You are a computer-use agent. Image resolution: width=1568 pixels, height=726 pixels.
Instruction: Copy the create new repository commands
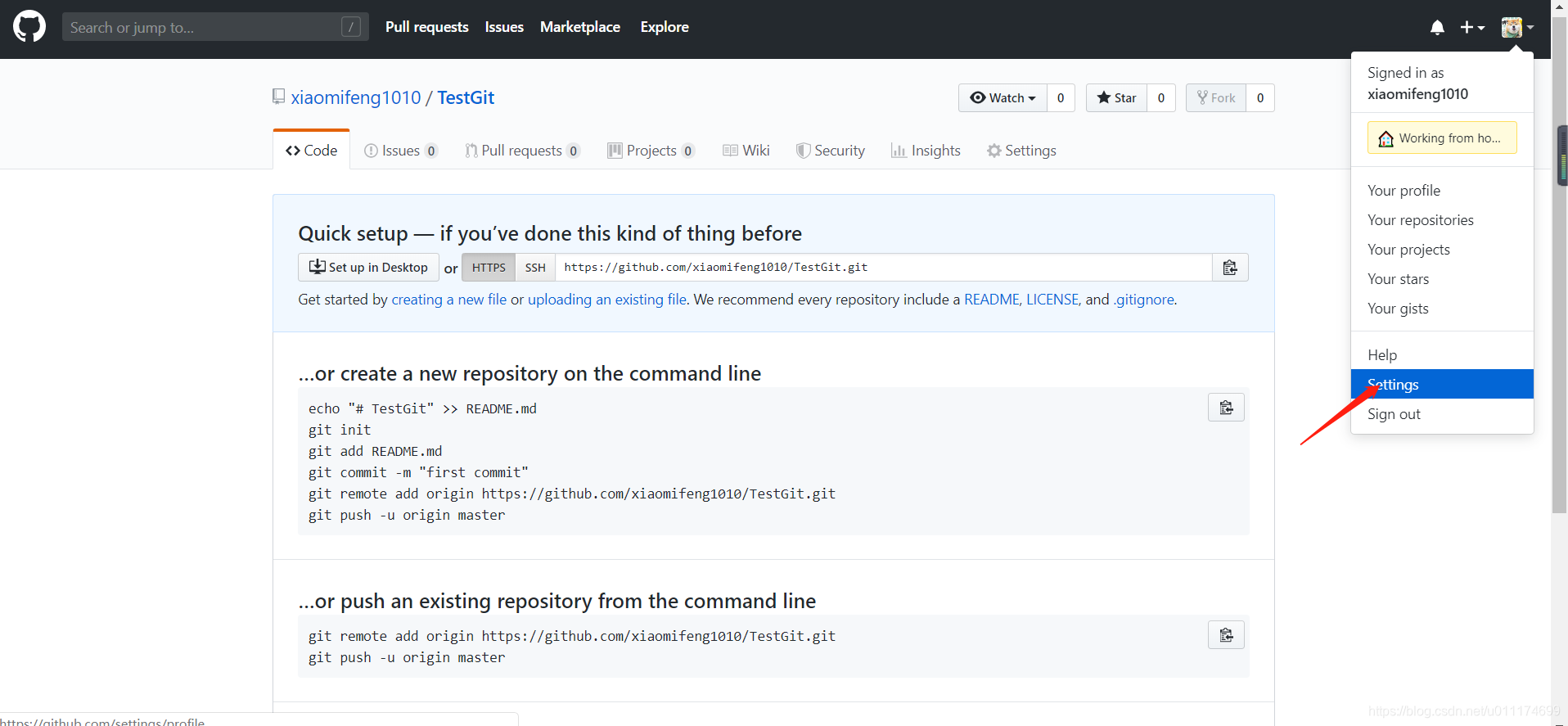1226,408
